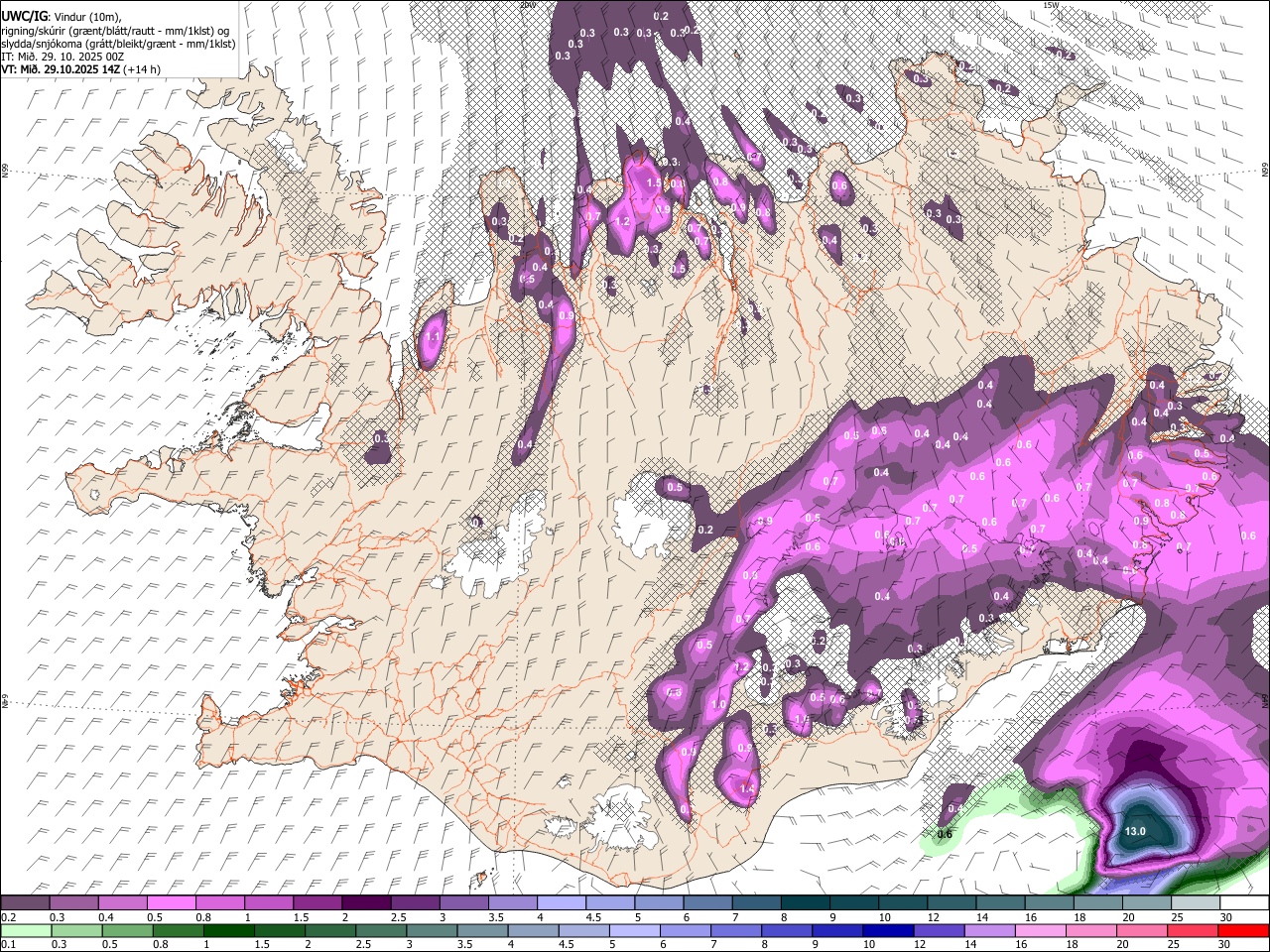
Task: Pick the white 30 swatch in snow legend
Action: tap(1243, 903)
